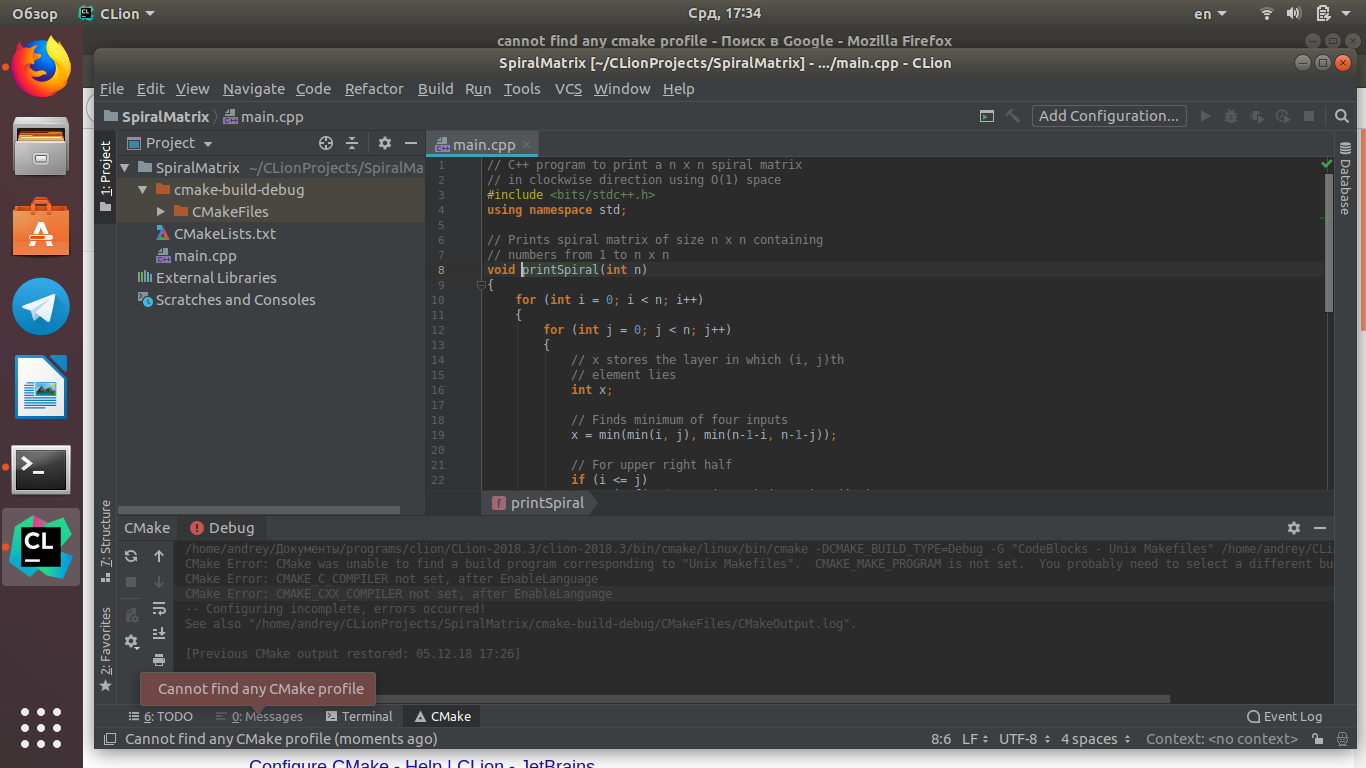Collapse the cmake-build-debug folder arrow
The image size is (1366, 768).
(x=143, y=190)
